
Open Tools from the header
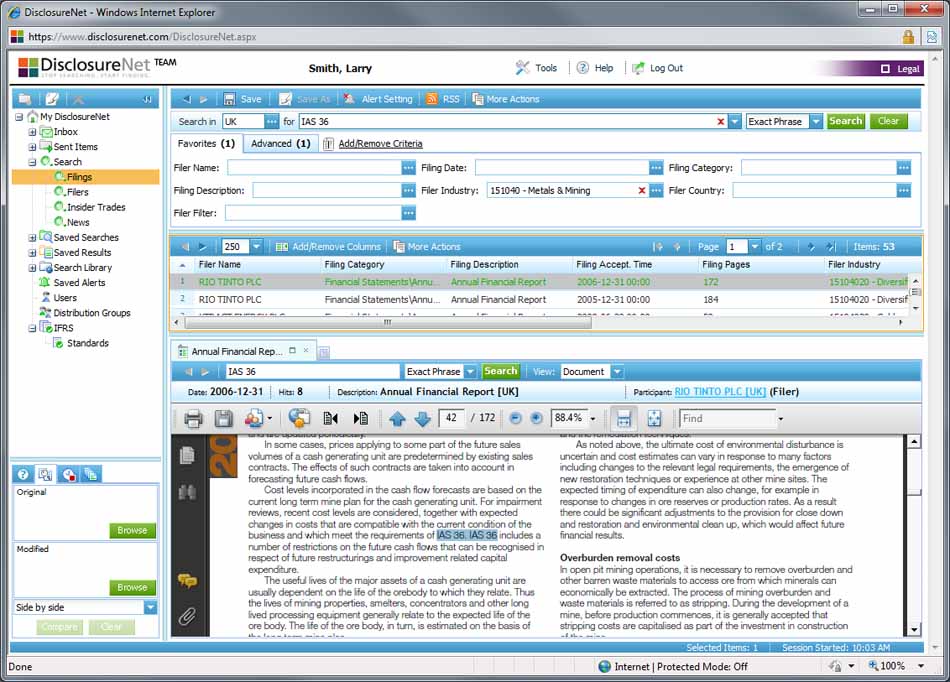[536, 68]
